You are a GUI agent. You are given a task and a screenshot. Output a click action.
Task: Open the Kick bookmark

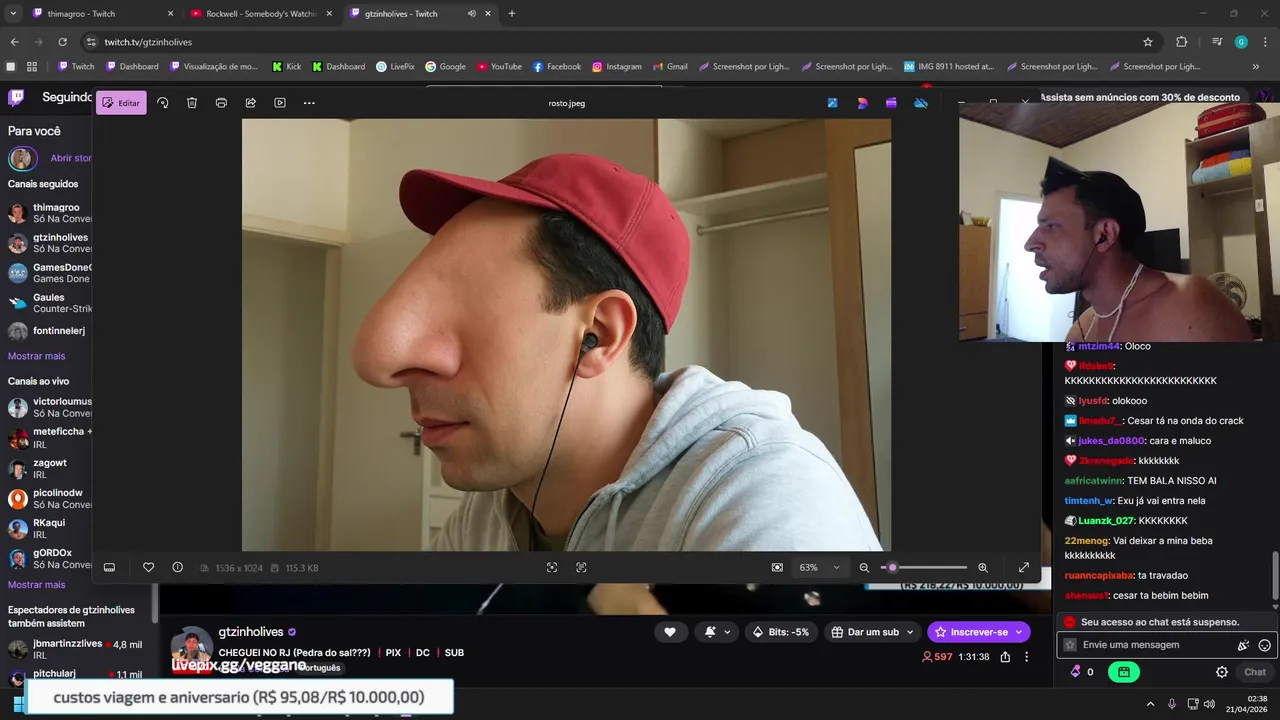coord(285,67)
